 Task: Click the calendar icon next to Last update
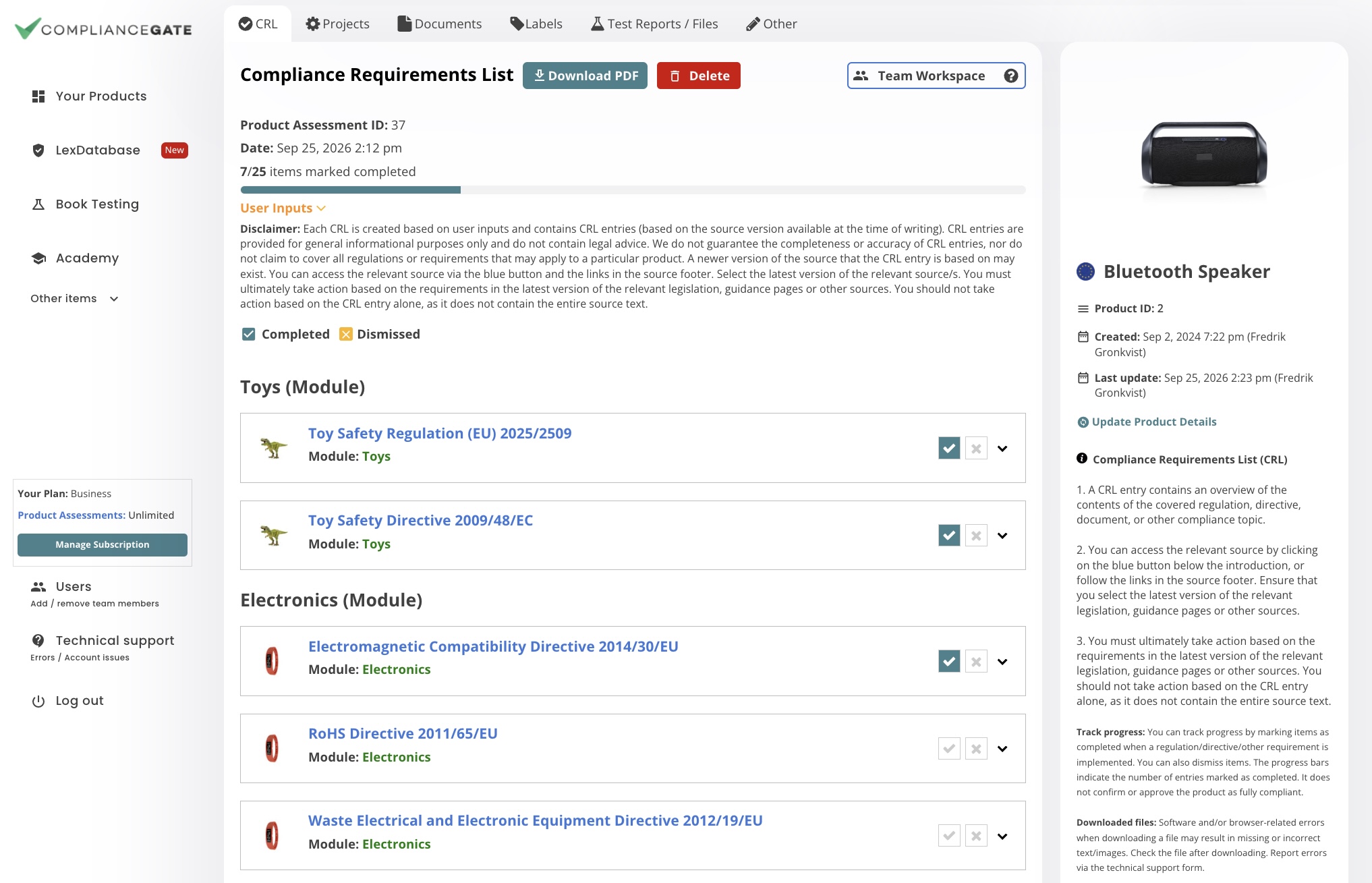point(1083,378)
